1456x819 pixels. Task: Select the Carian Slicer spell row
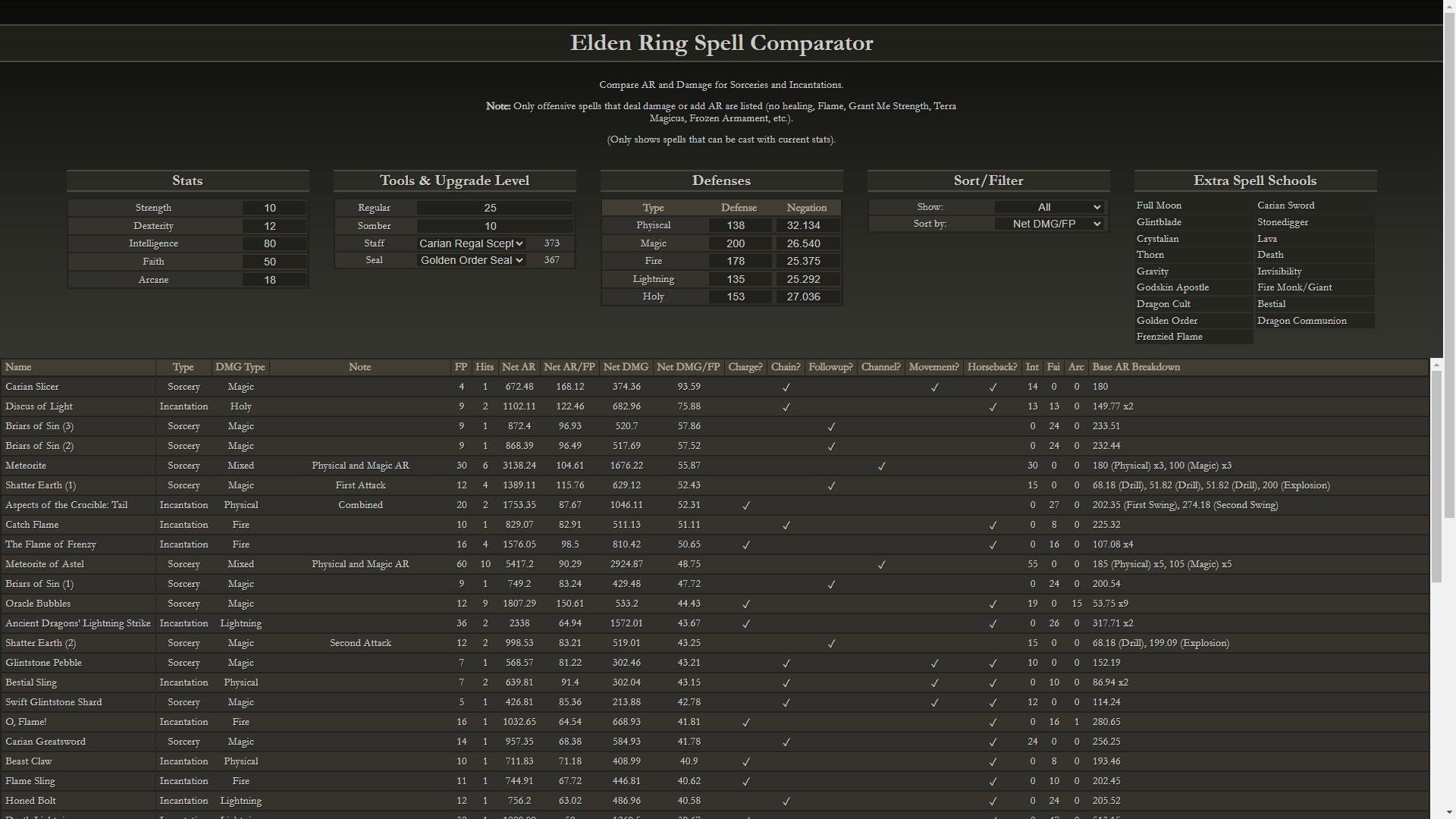[x=715, y=387]
